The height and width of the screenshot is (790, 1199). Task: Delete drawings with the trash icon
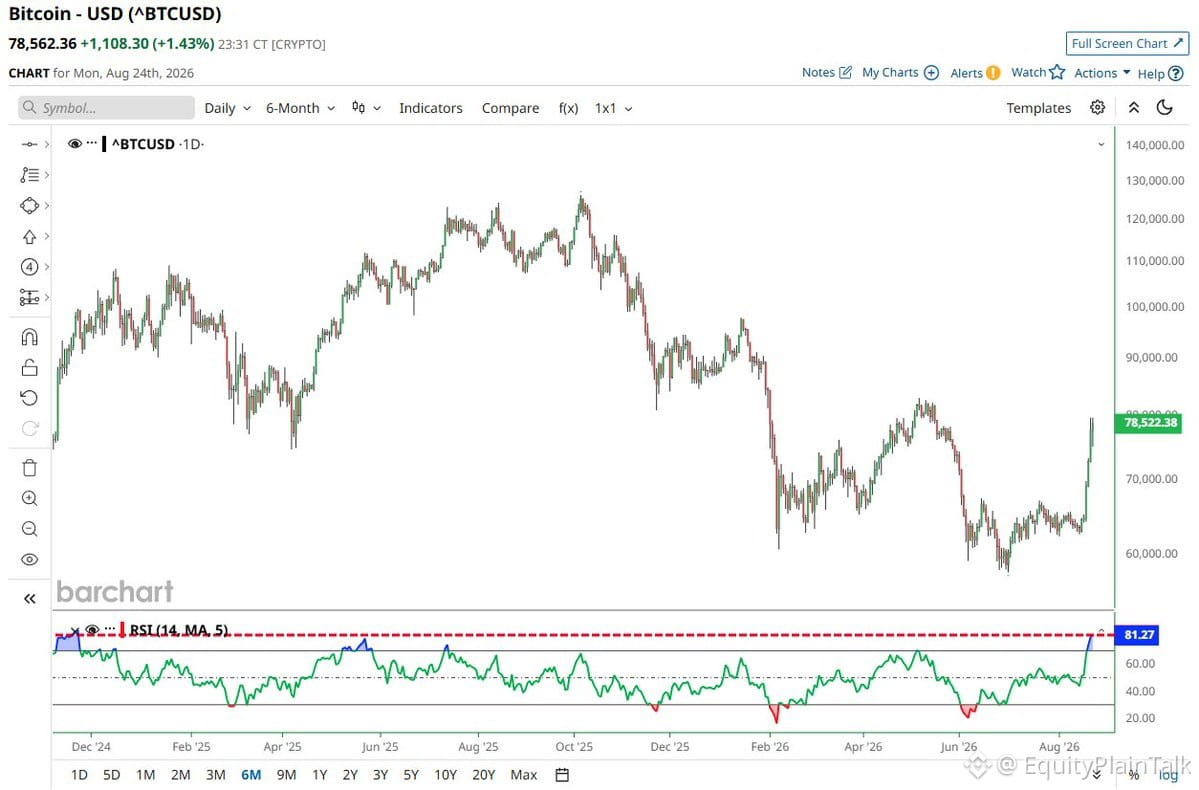(29, 468)
